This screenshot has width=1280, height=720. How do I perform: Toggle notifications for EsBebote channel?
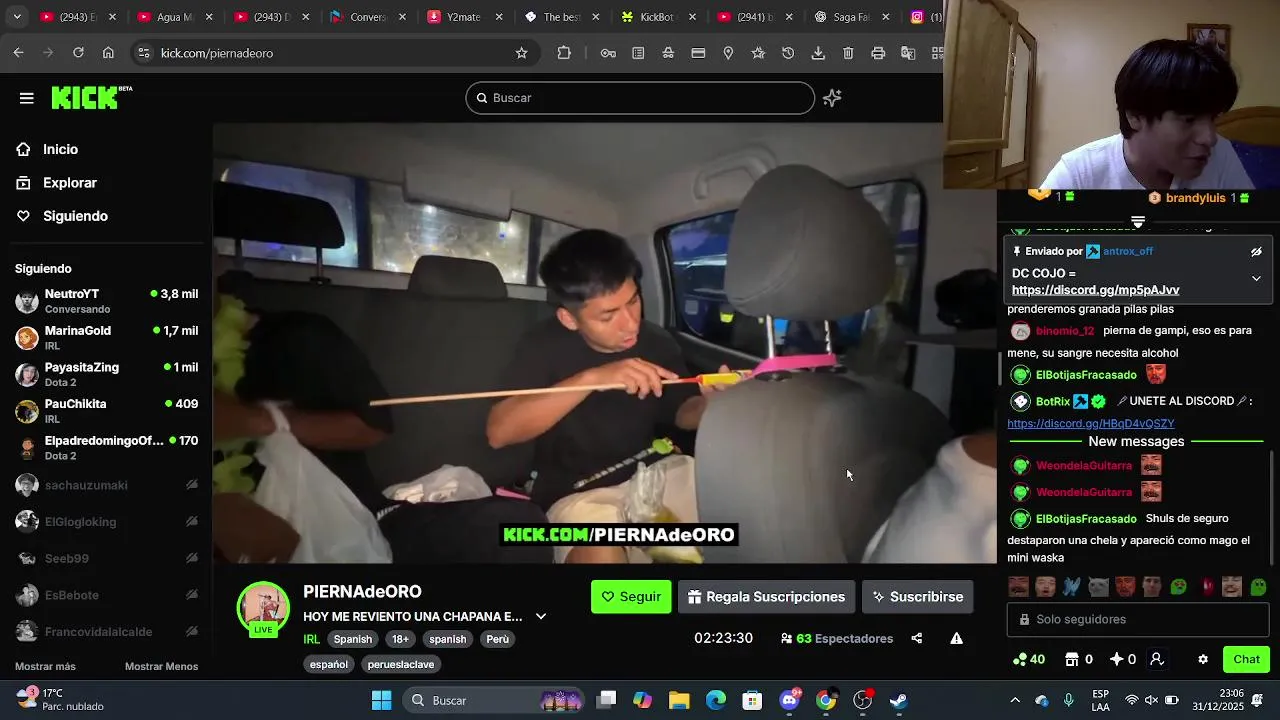tap(191, 595)
